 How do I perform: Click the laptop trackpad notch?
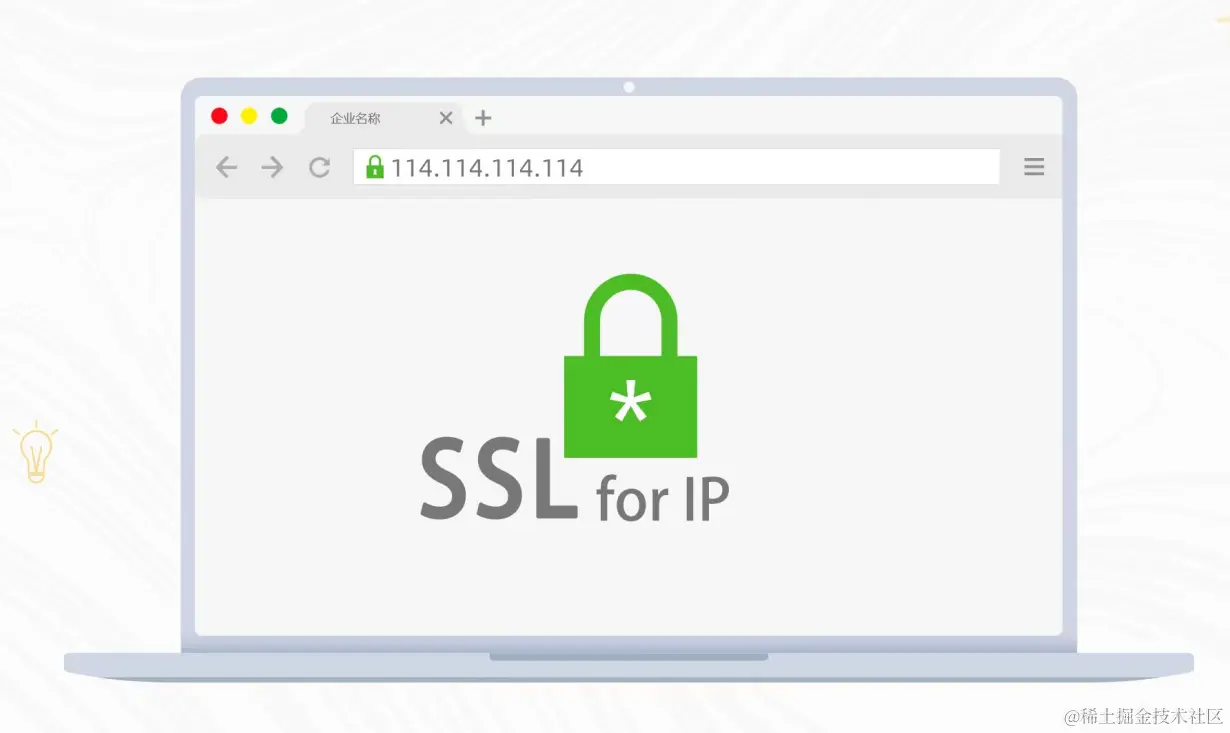(629, 657)
